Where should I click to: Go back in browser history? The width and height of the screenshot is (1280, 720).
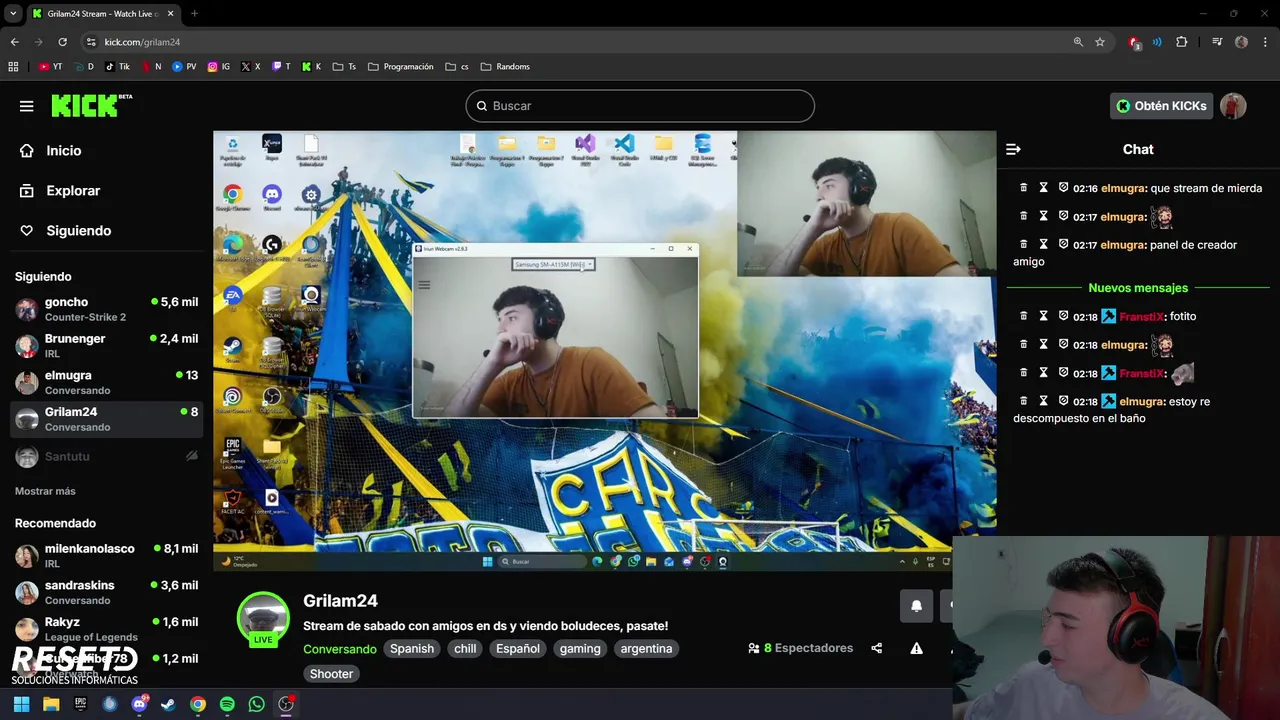click(x=15, y=42)
